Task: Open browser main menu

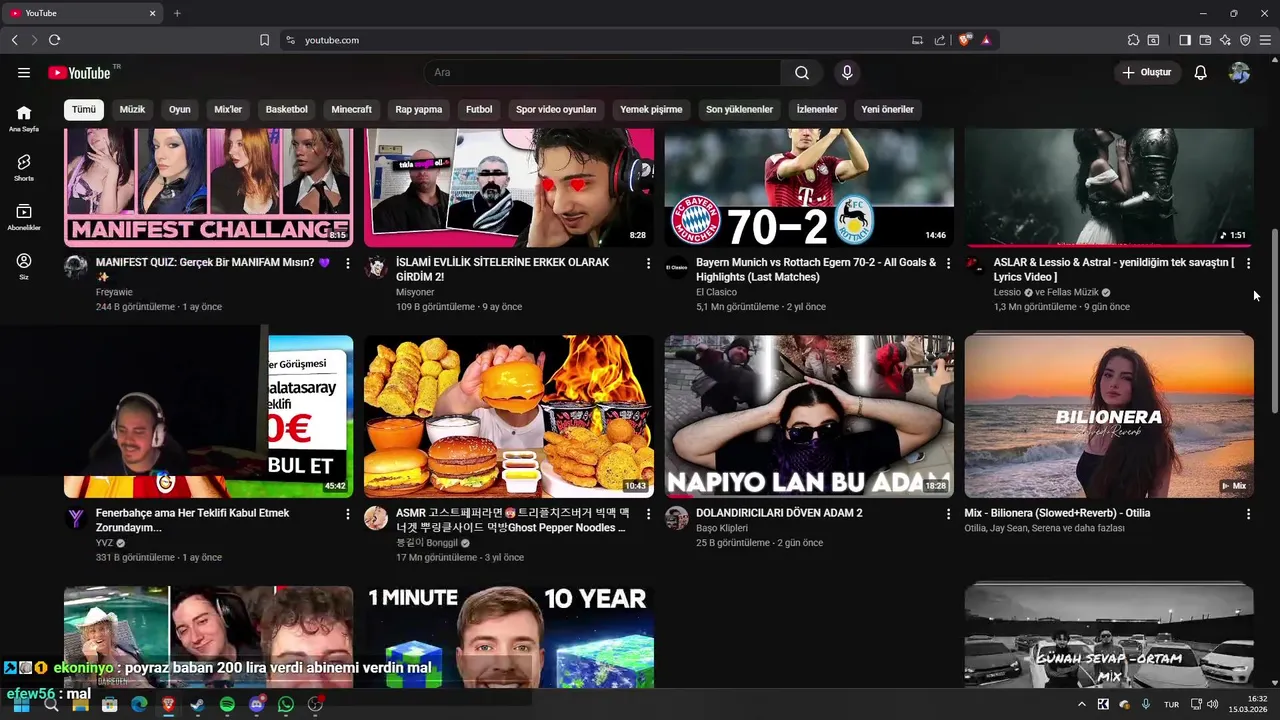Action: pyautogui.click(x=1265, y=40)
